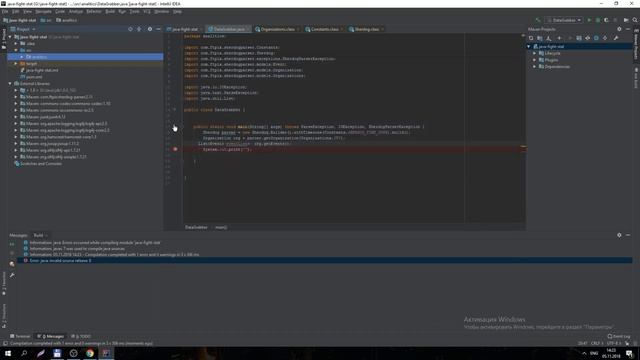Viewport: 640px width, 360px height.
Task: Open the Build menu
Action: pyautogui.click(x=110, y=11)
